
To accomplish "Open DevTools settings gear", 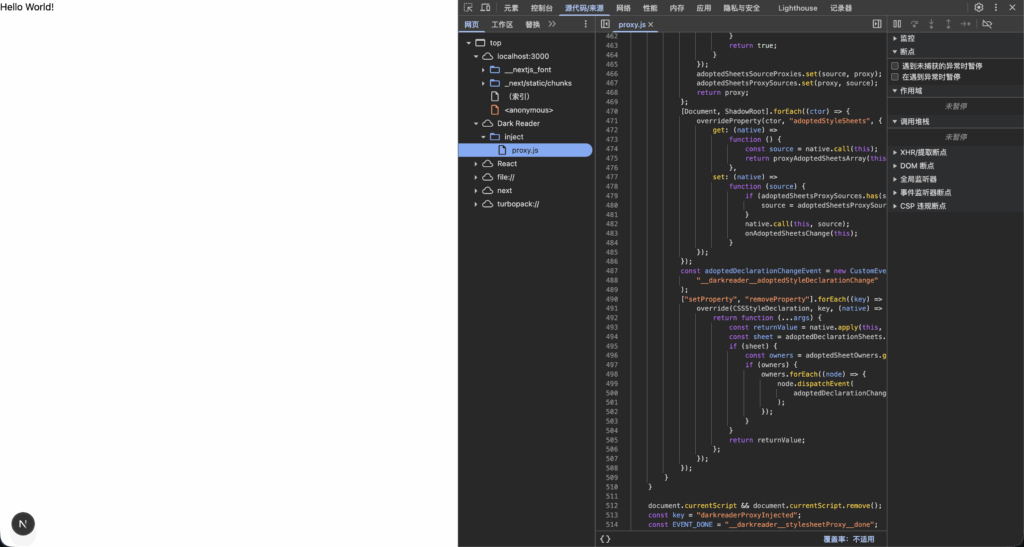I will (979, 8).
